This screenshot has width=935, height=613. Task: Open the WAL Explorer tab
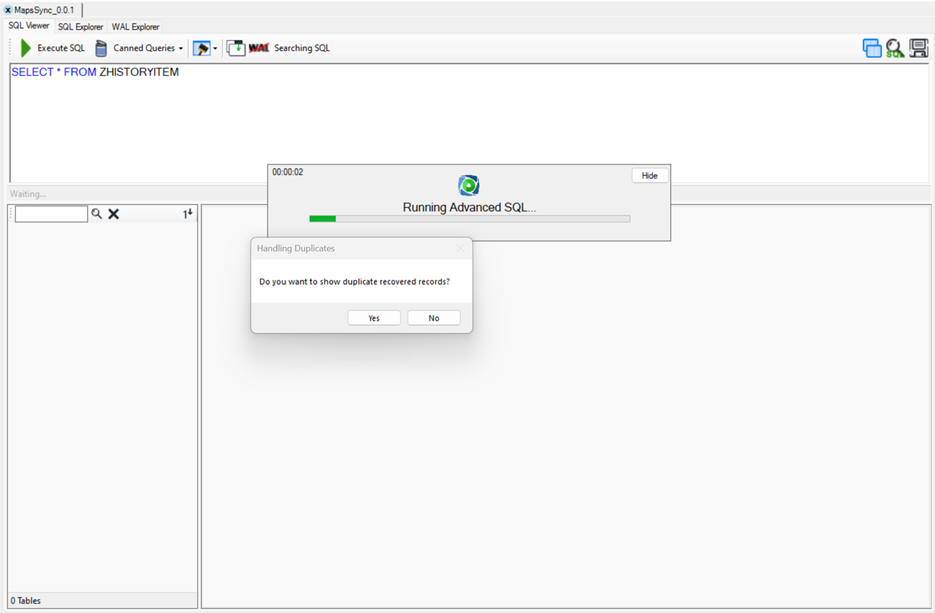135,27
